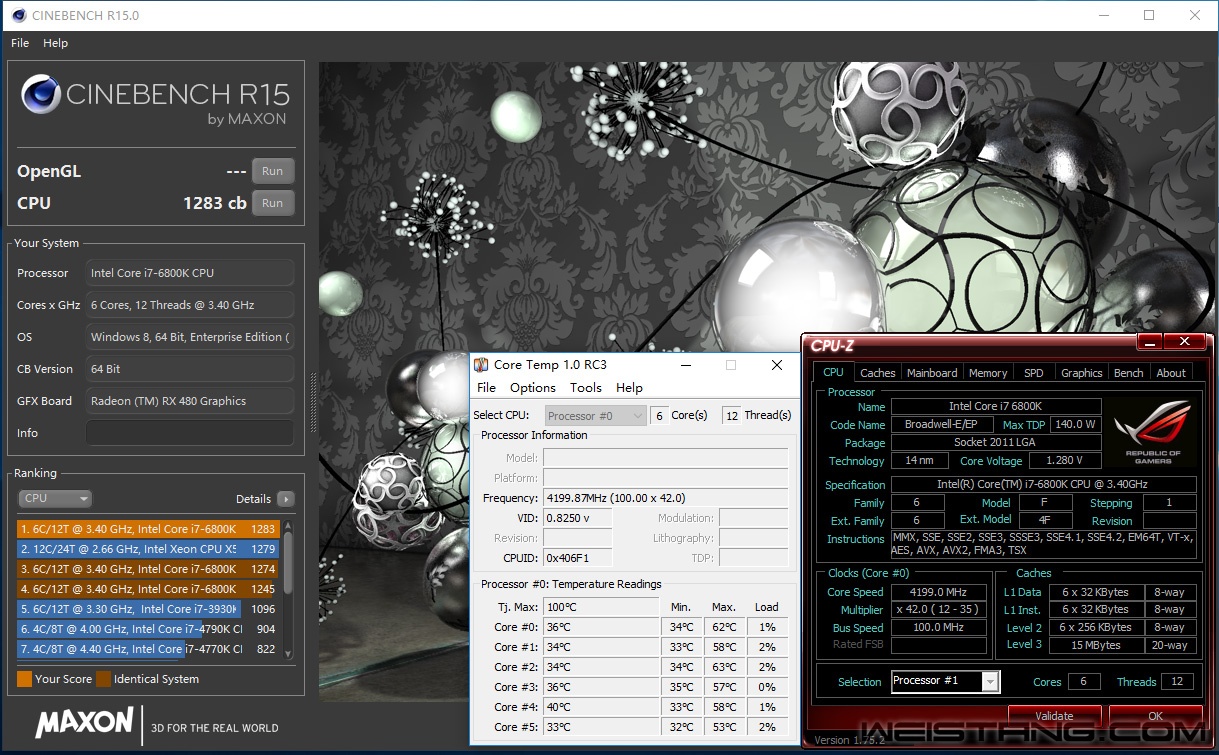Switch to the Caches tab in CPU-Z
Viewport: 1219px width, 755px height.
878,373
